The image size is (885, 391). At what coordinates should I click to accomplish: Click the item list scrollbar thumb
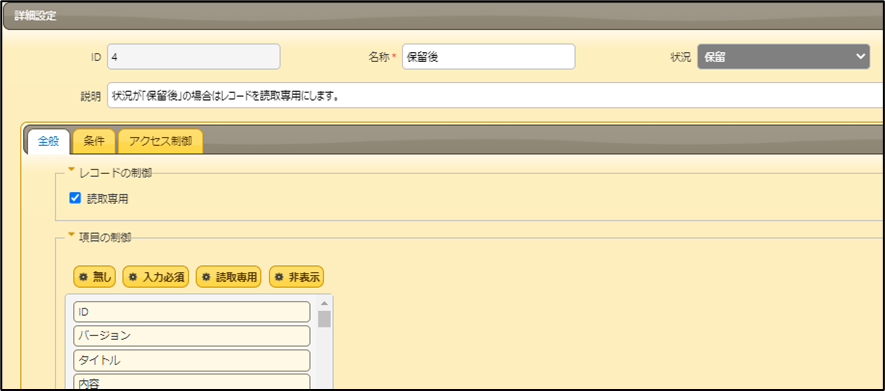coord(324,319)
